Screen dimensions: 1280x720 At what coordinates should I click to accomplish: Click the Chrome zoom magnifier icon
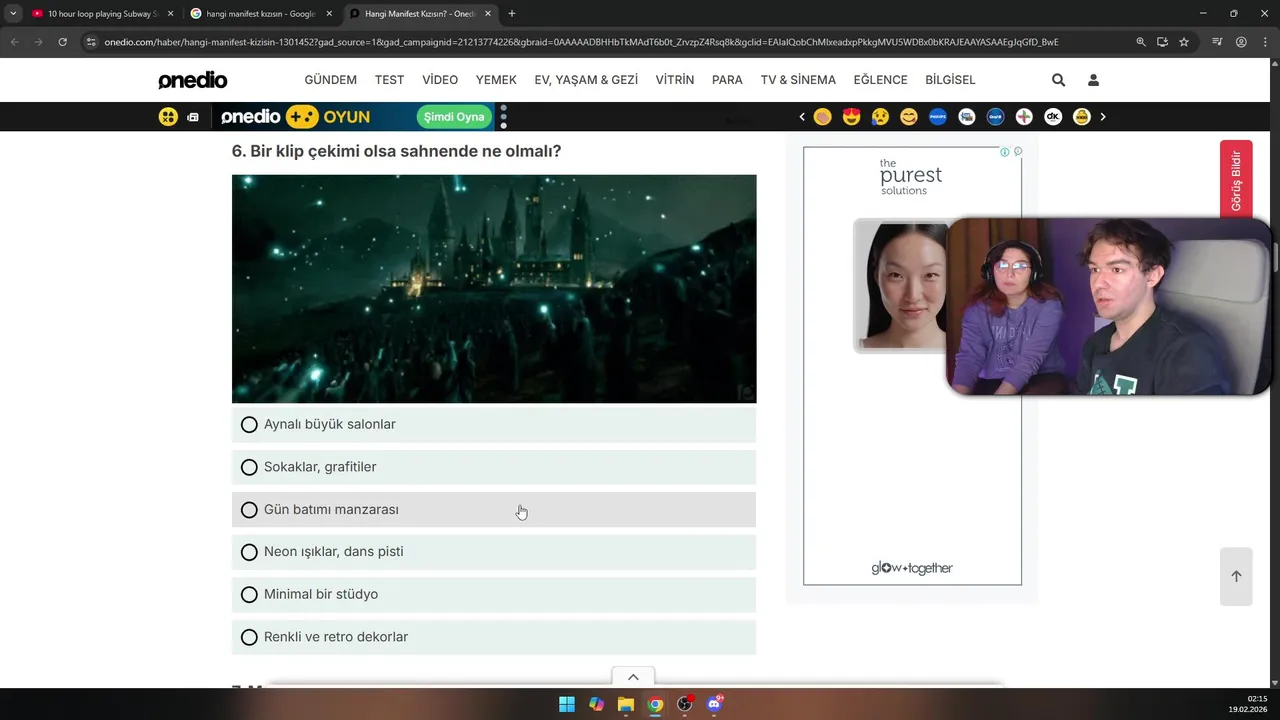tap(1141, 42)
